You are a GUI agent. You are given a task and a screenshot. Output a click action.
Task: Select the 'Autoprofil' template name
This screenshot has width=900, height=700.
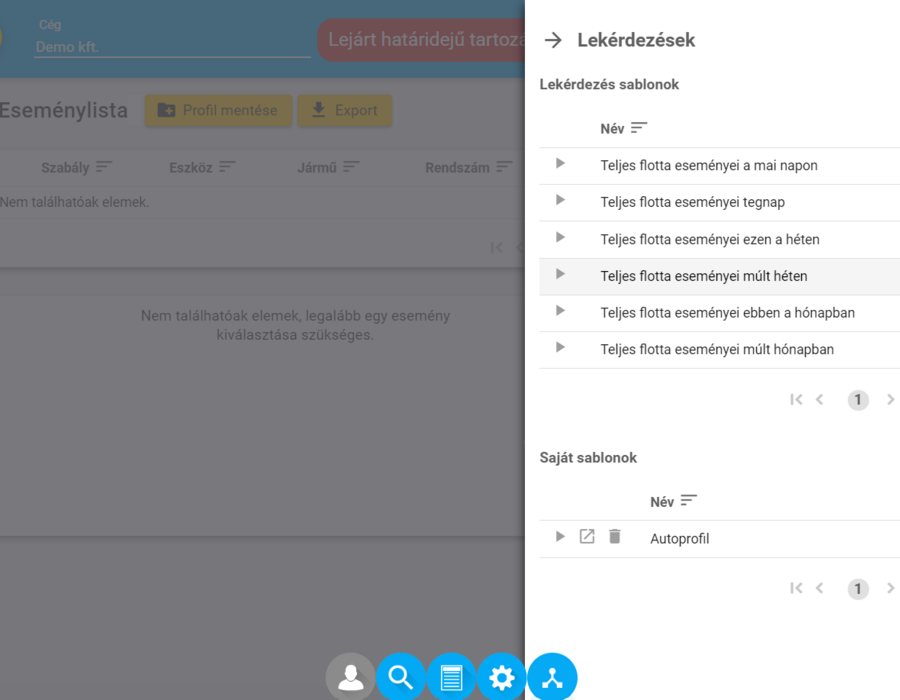pos(680,539)
